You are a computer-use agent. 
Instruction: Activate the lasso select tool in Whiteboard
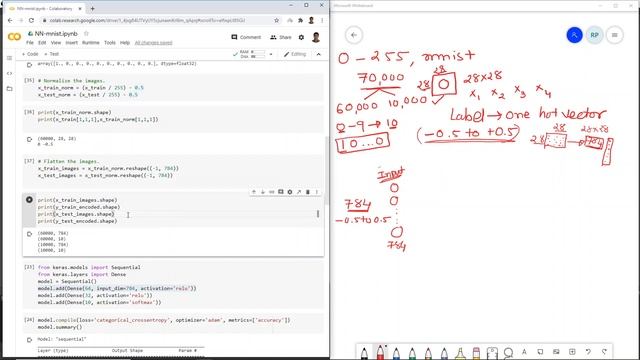[x=508, y=352]
